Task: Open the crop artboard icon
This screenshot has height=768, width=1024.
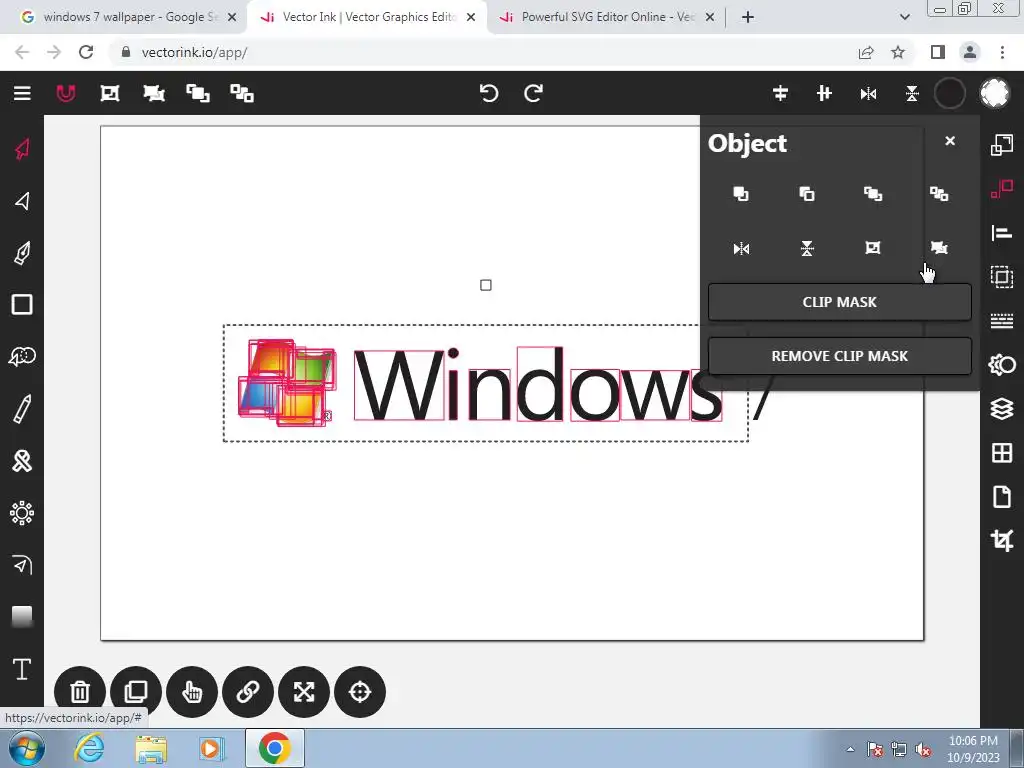Action: point(1002,541)
